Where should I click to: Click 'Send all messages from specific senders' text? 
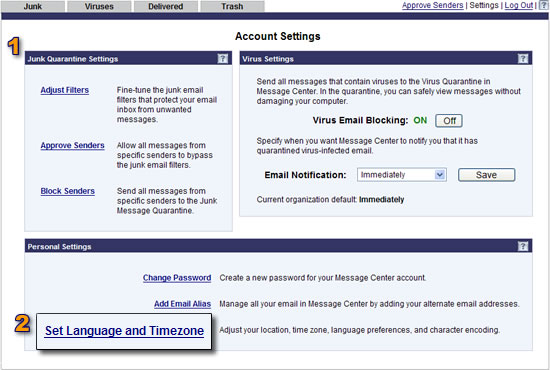[167, 201]
